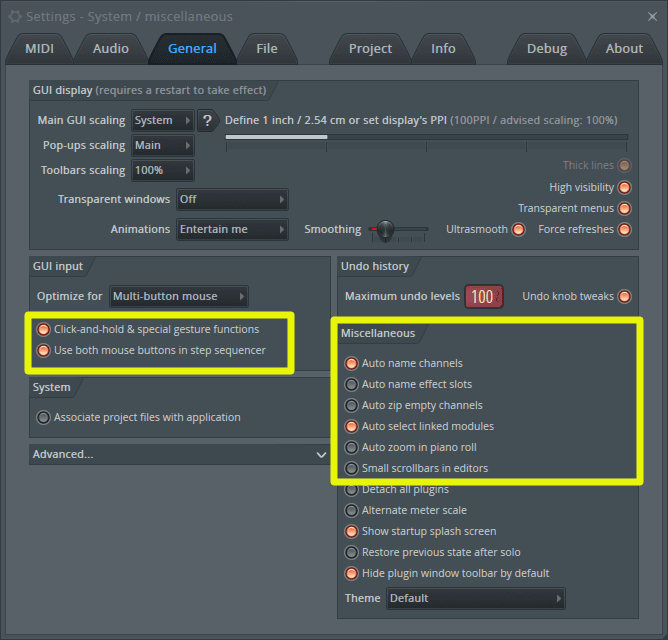This screenshot has width=668, height=640.
Task: Switch to the Audio tab
Action: point(110,48)
